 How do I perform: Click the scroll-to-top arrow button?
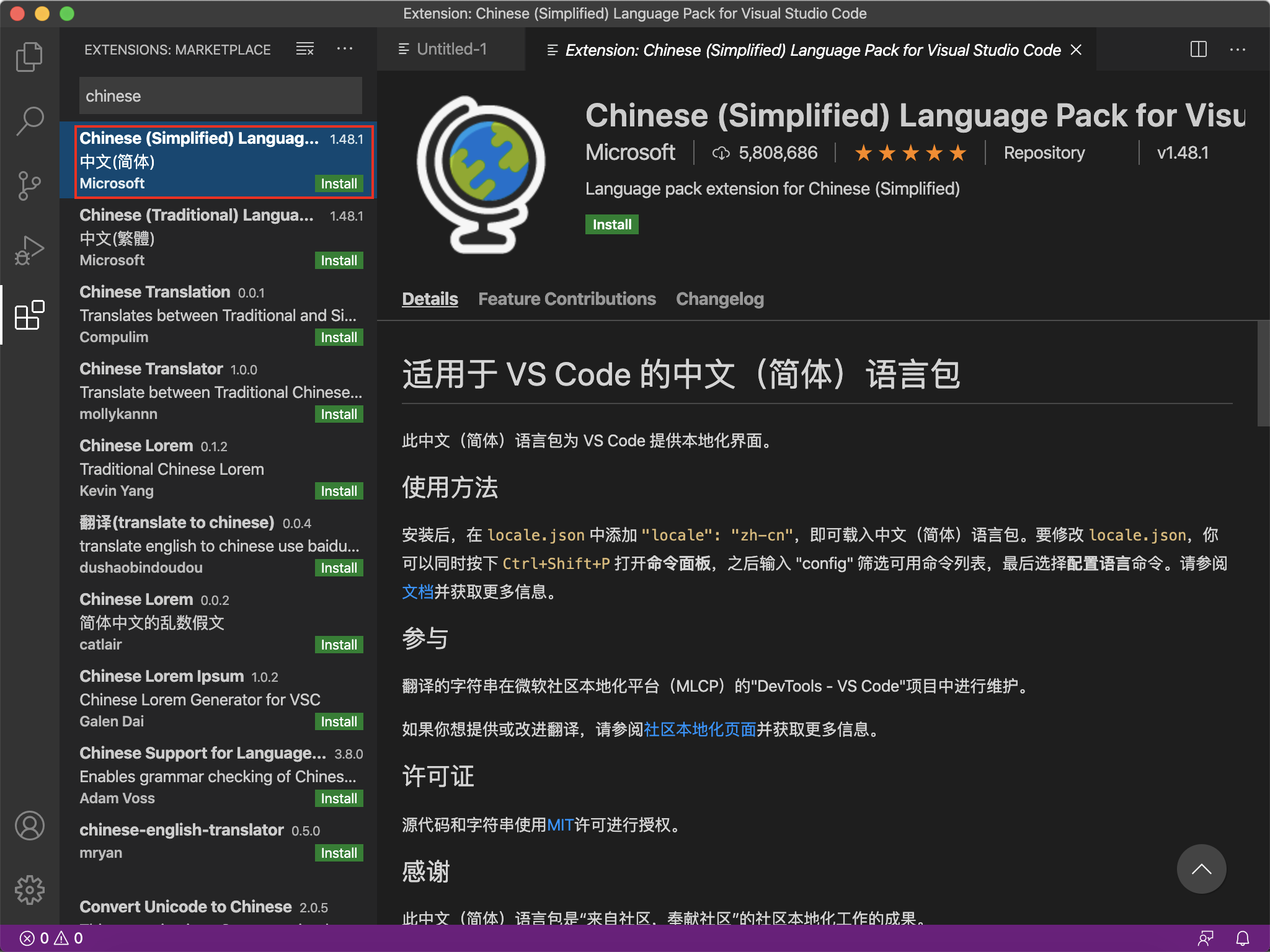pyautogui.click(x=1202, y=869)
